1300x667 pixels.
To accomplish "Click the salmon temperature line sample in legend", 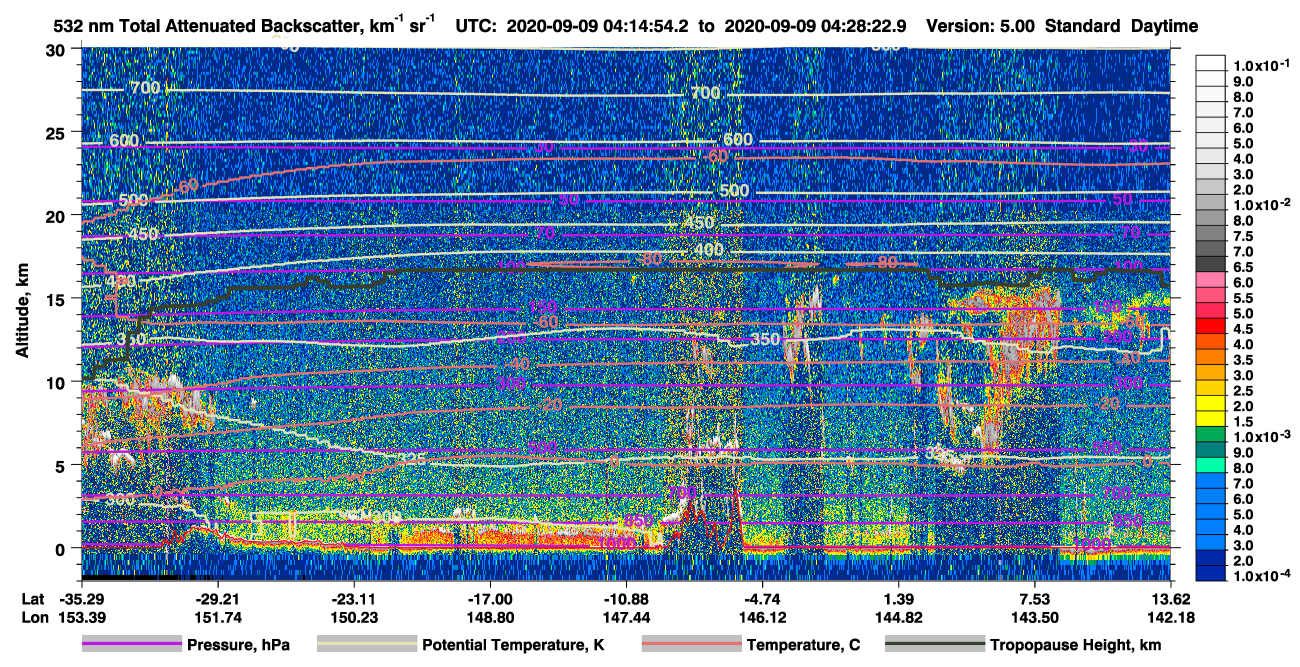I will point(692,645).
